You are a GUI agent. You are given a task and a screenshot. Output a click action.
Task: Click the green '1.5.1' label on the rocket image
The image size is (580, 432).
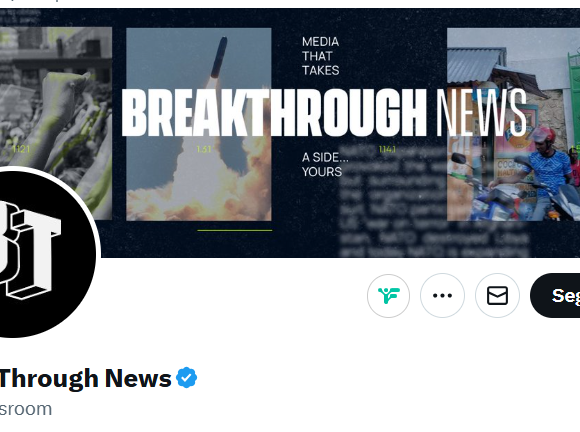[x=204, y=149]
